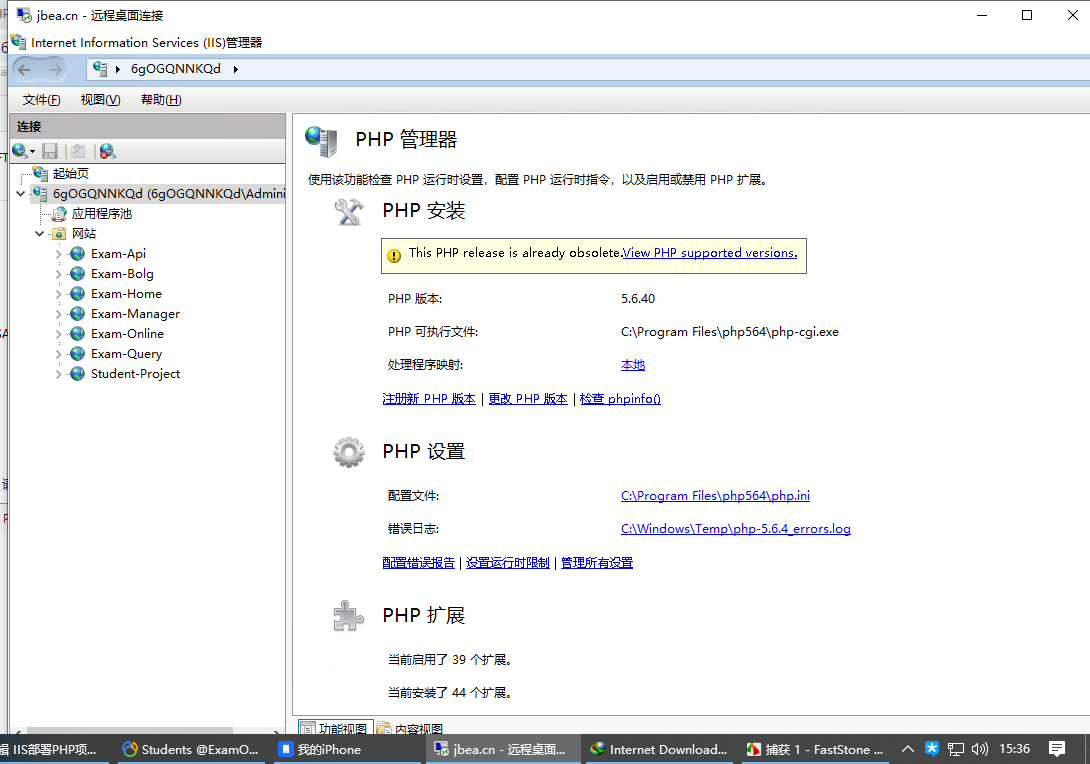Click 设置运行时限制 link
This screenshot has height=764, width=1090.
[x=507, y=562]
